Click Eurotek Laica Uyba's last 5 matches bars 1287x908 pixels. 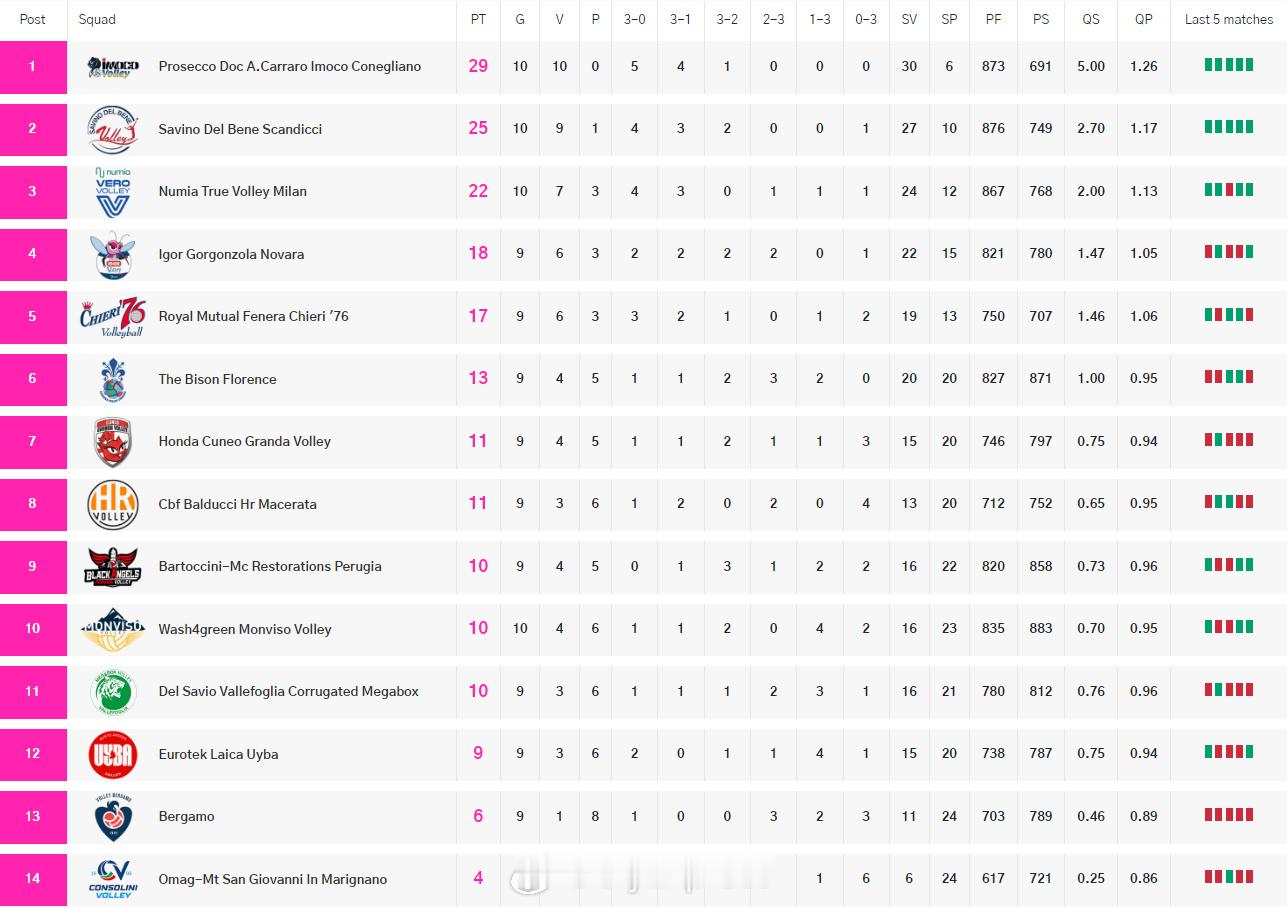(x=1229, y=752)
